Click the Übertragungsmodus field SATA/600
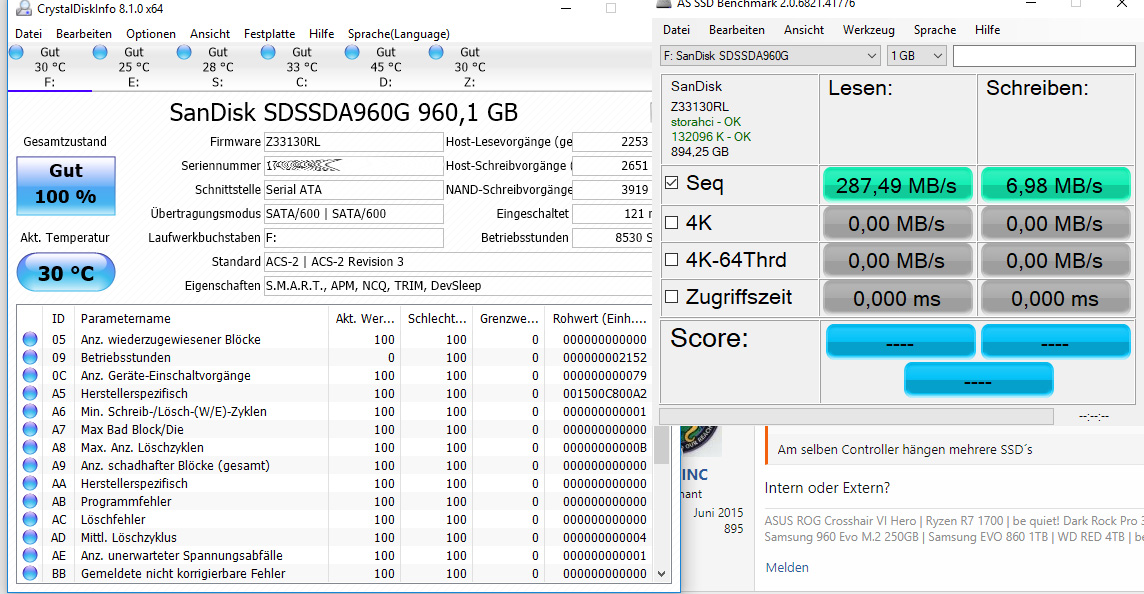 point(354,214)
